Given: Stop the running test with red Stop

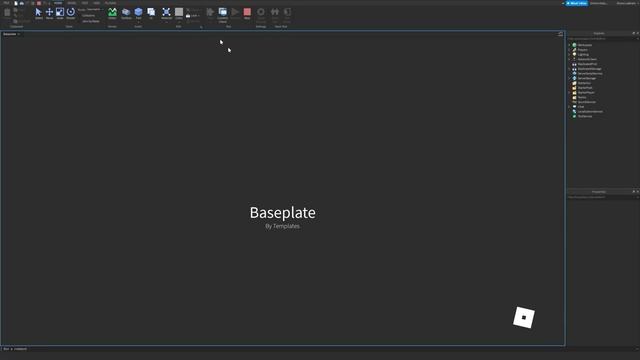Looking at the screenshot, I should pyautogui.click(x=247, y=13).
